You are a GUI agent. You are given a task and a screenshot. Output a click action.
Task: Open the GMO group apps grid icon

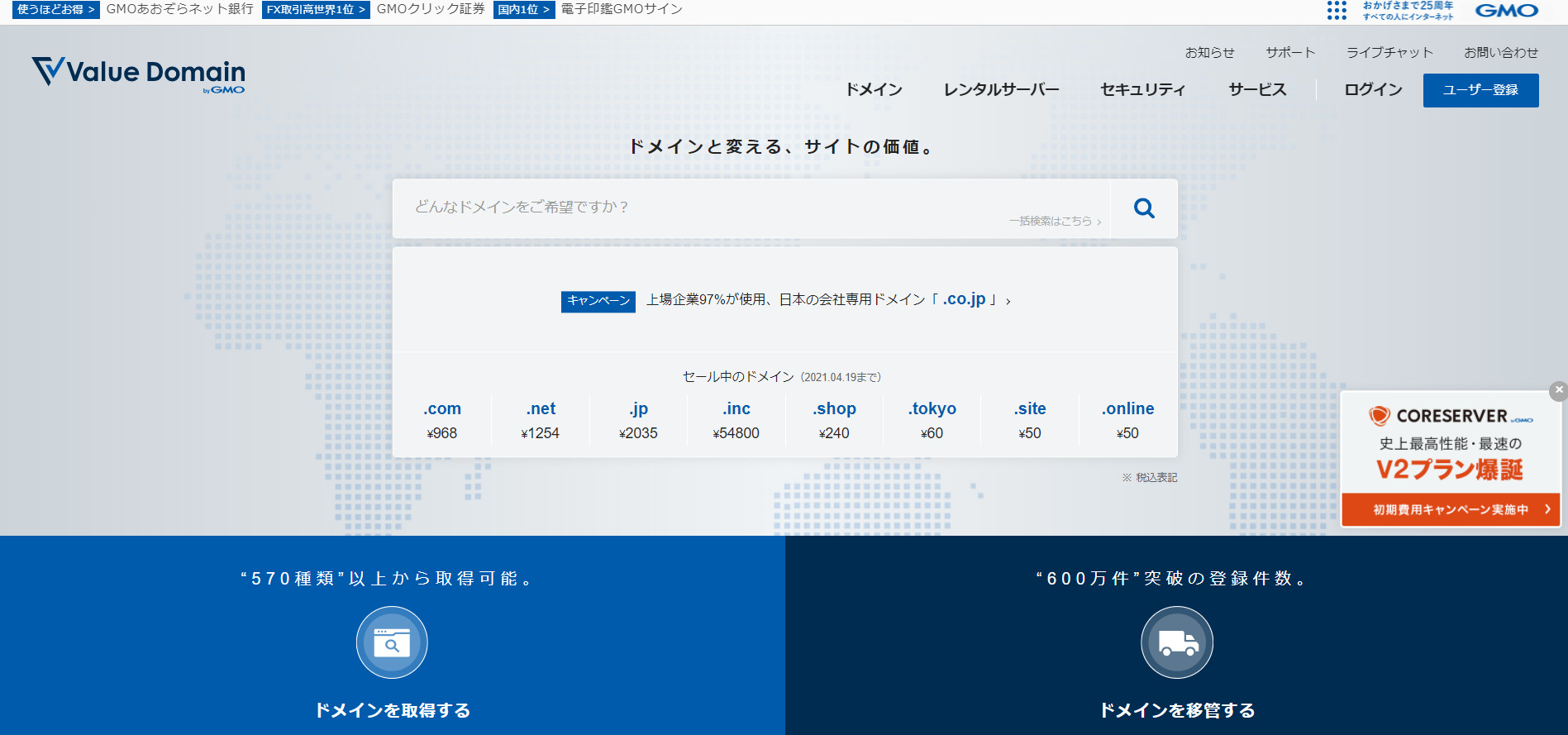point(1337,11)
